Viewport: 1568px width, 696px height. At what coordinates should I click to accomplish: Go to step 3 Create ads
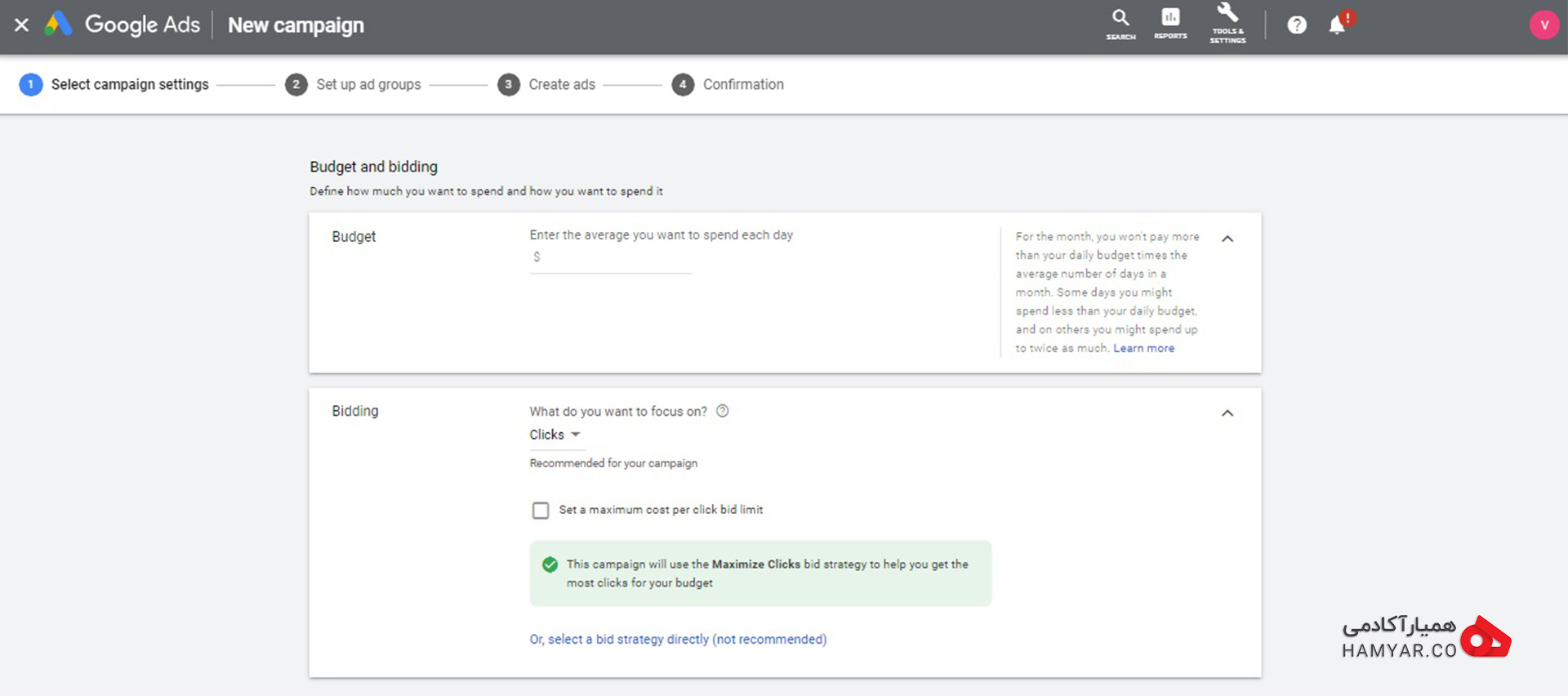point(546,84)
